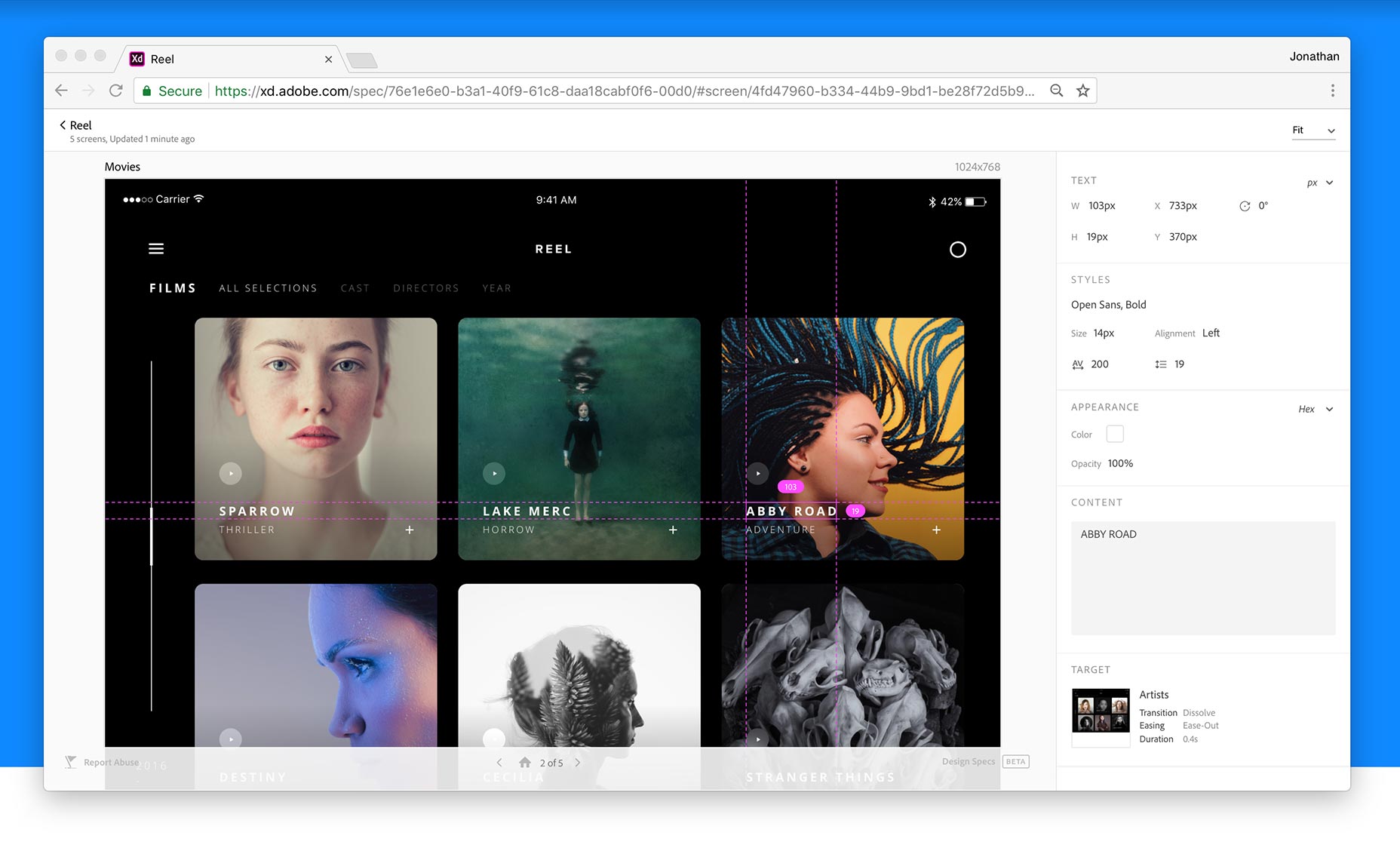Select the home icon in the screen pagination bar
The width and height of the screenshot is (1400, 854).
coord(526,763)
